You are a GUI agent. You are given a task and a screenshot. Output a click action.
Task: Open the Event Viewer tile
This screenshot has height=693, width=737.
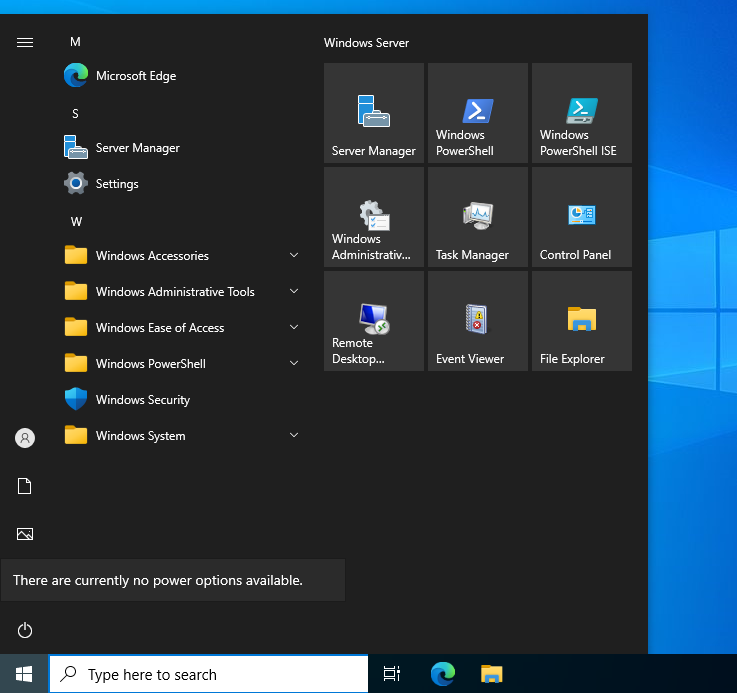point(478,321)
